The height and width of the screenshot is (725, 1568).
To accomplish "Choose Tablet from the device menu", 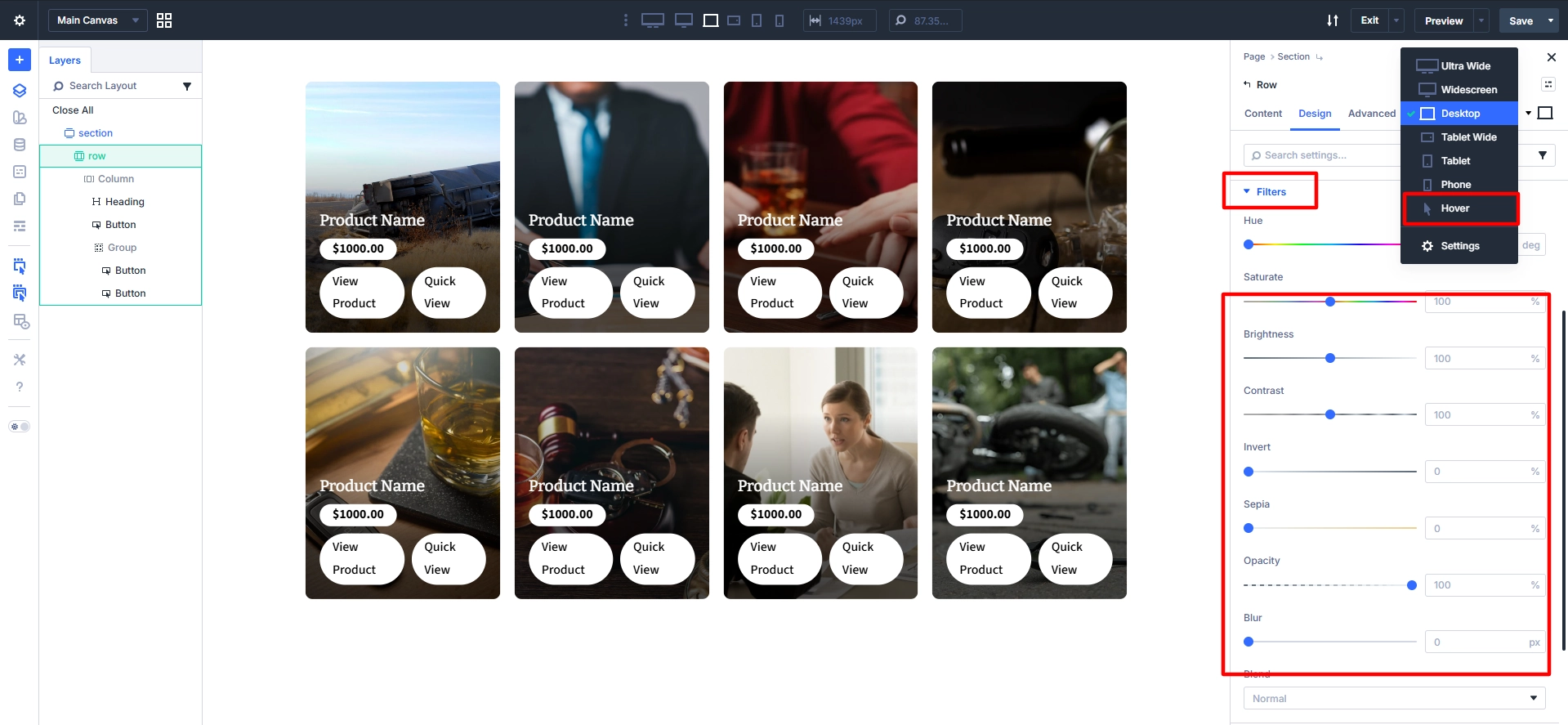I will [1459, 161].
